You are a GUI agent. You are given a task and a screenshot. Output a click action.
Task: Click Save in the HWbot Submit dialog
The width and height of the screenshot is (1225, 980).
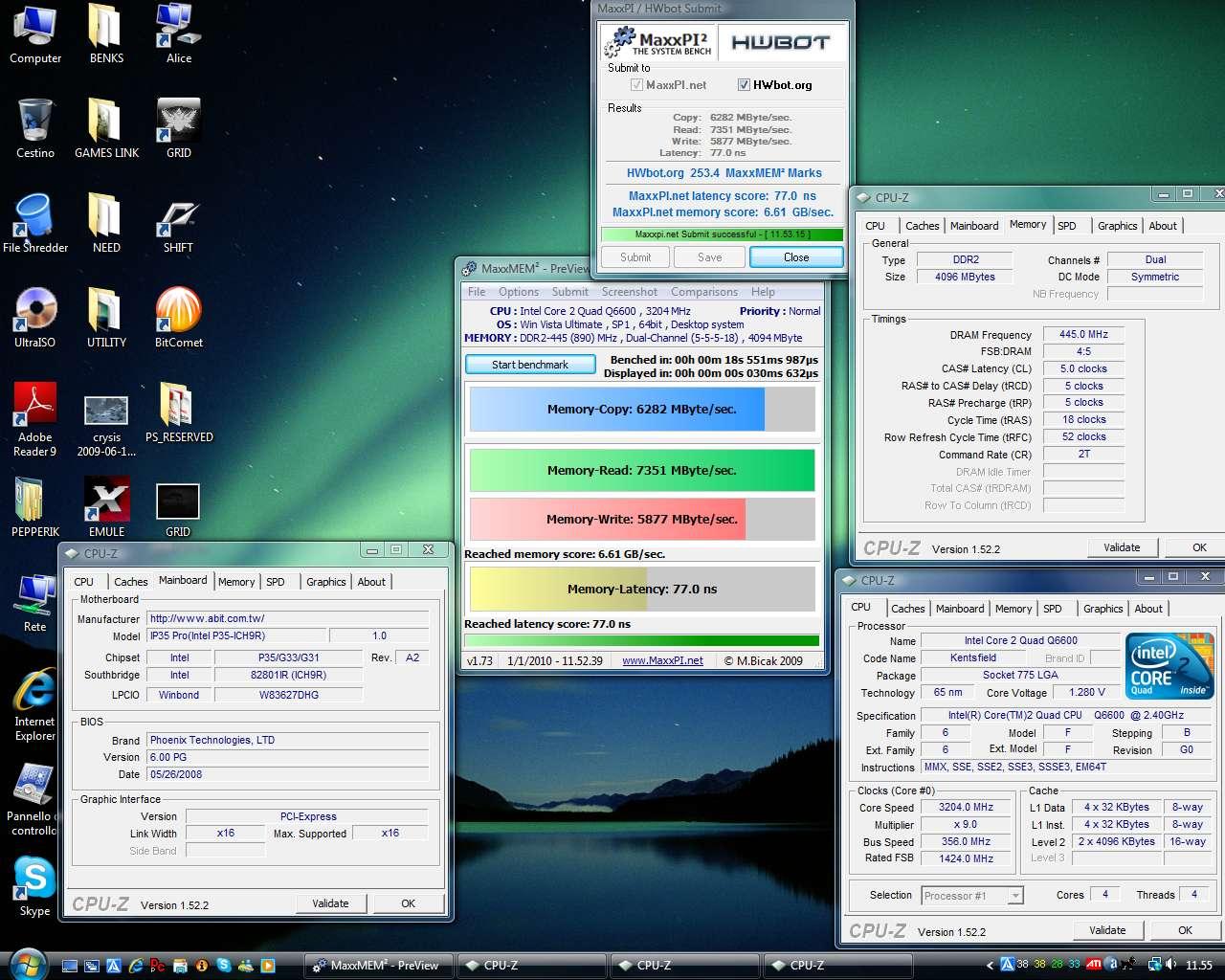tap(710, 257)
